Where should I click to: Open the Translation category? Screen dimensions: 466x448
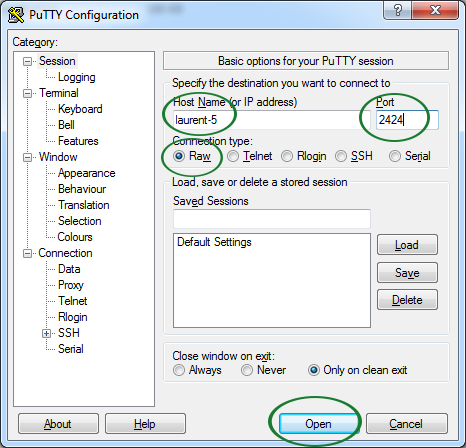pyautogui.click(x=84, y=205)
